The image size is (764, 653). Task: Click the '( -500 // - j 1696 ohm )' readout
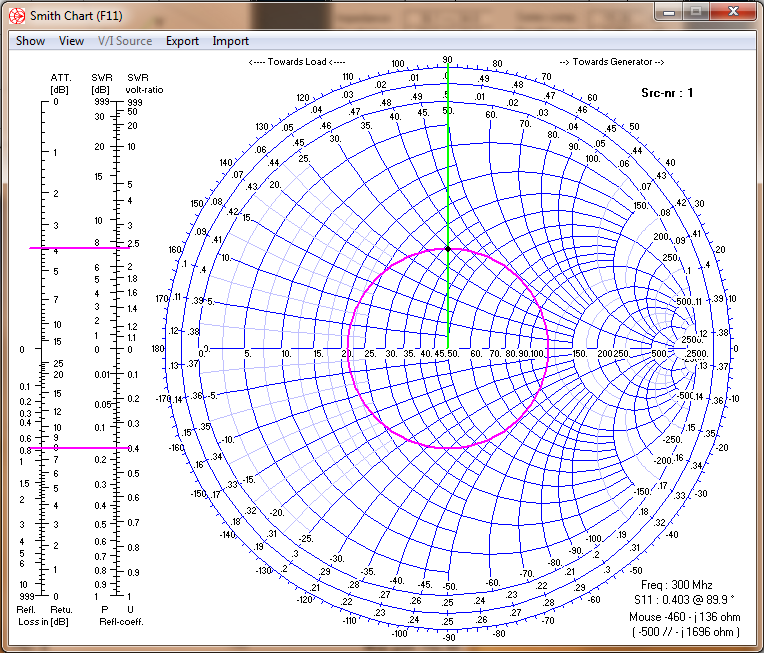686,632
